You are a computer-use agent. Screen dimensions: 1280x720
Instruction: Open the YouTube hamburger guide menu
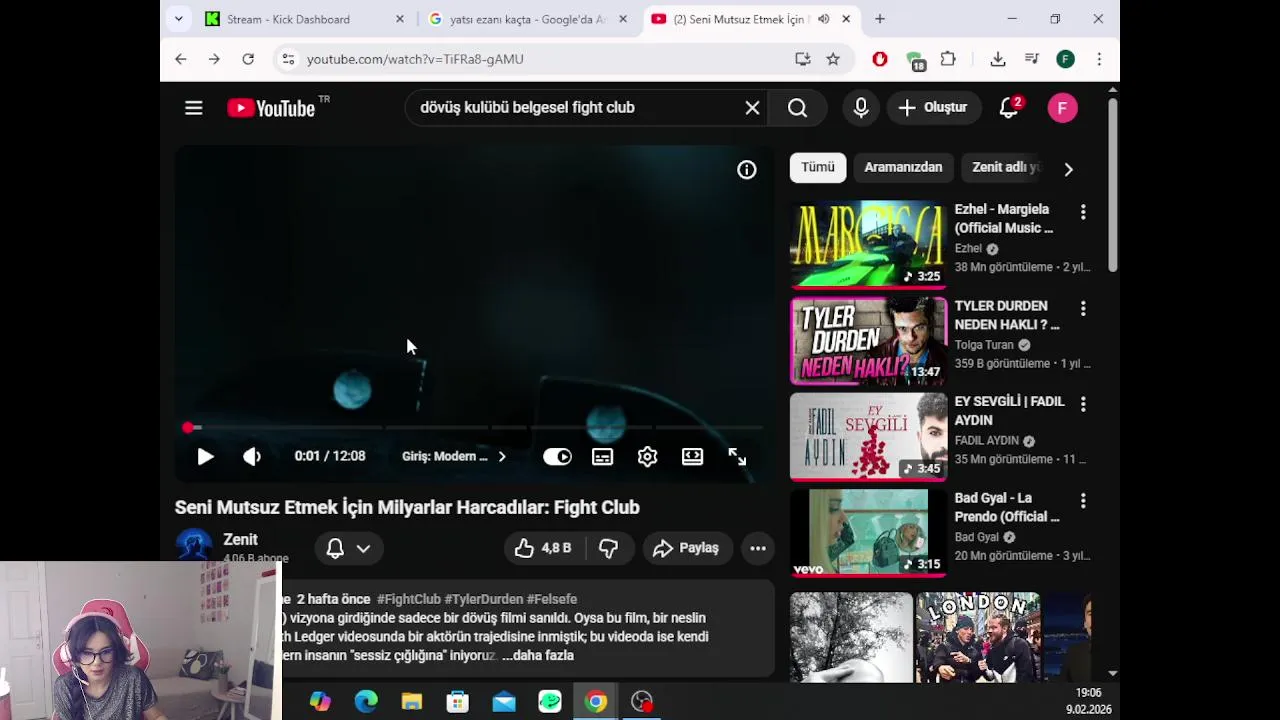pyautogui.click(x=194, y=108)
